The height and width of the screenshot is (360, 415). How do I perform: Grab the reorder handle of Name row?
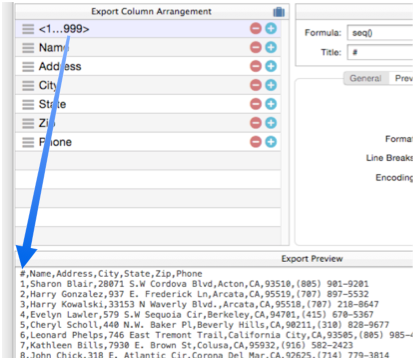pyautogui.click(x=28, y=48)
